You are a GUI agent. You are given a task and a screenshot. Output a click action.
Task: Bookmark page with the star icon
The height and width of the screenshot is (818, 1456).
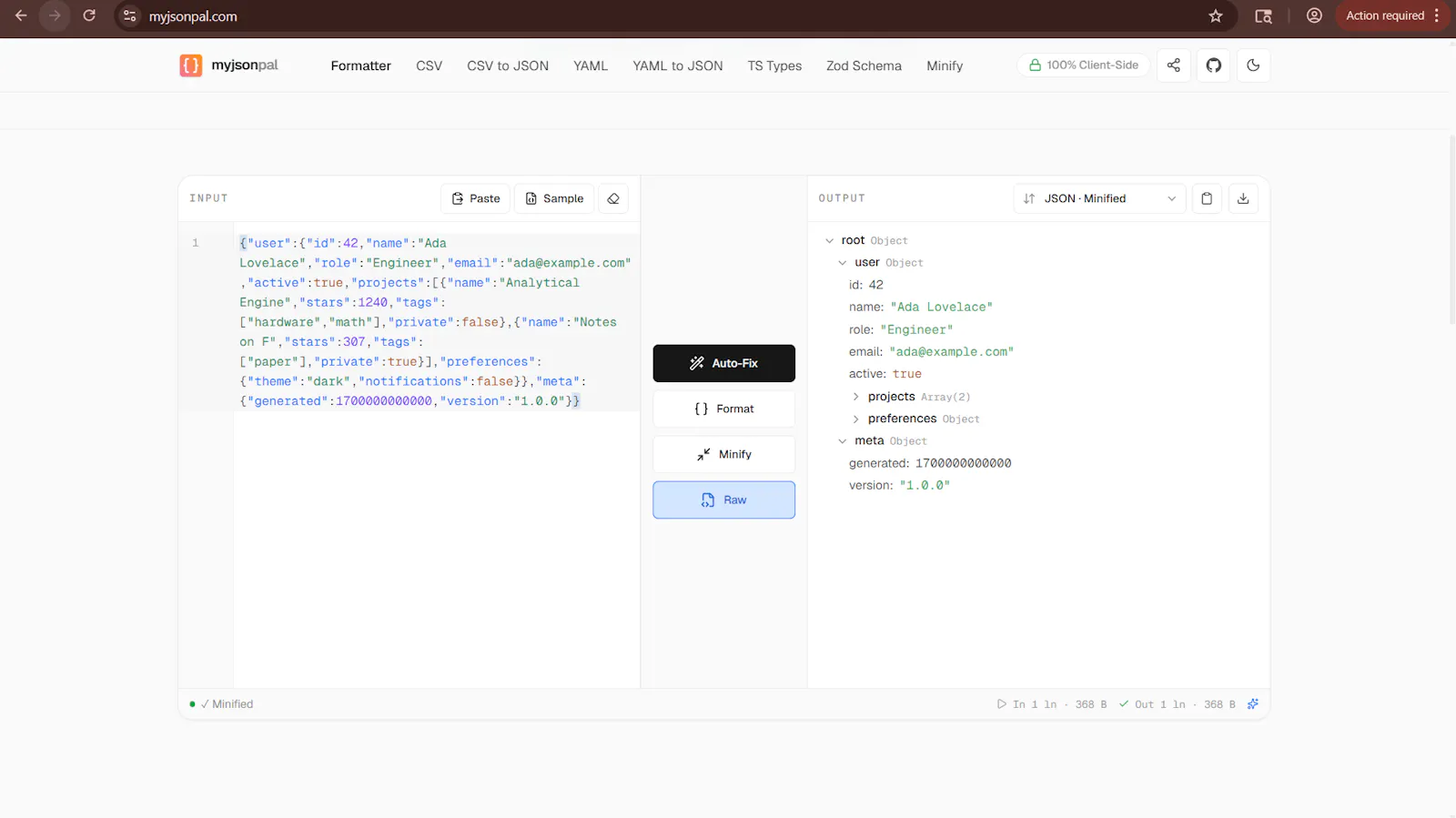1216,15
